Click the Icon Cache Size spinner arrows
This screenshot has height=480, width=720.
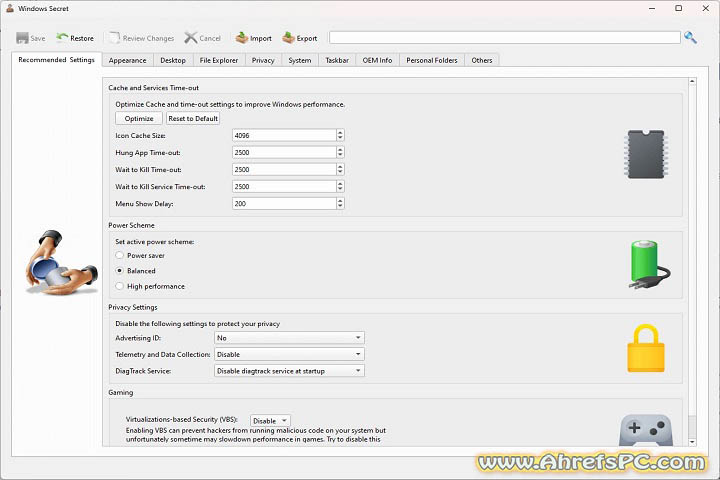tap(340, 135)
